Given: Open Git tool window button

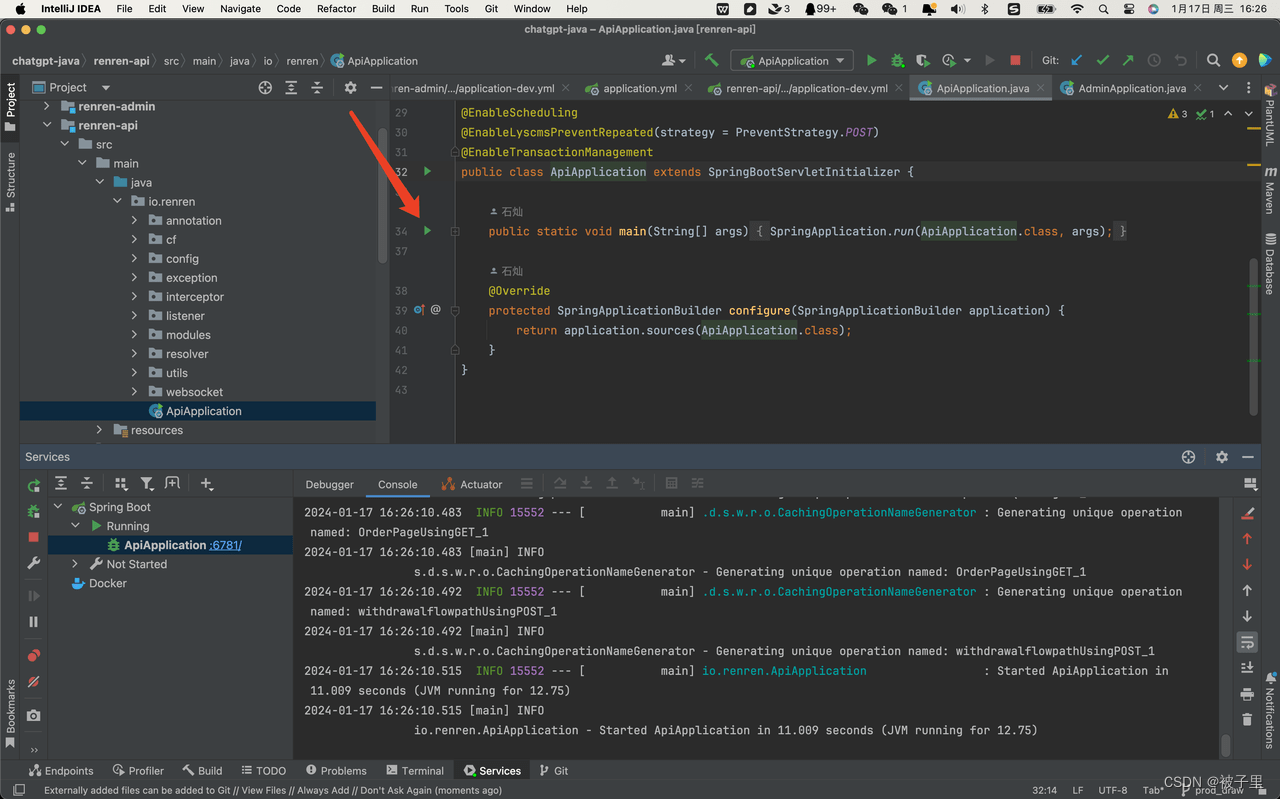Looking at the screenshot, I should (554, 771).
